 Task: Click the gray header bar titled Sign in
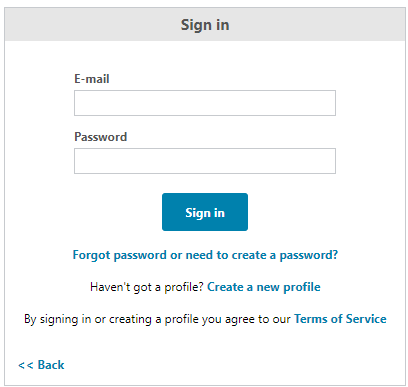pos(205,25)
